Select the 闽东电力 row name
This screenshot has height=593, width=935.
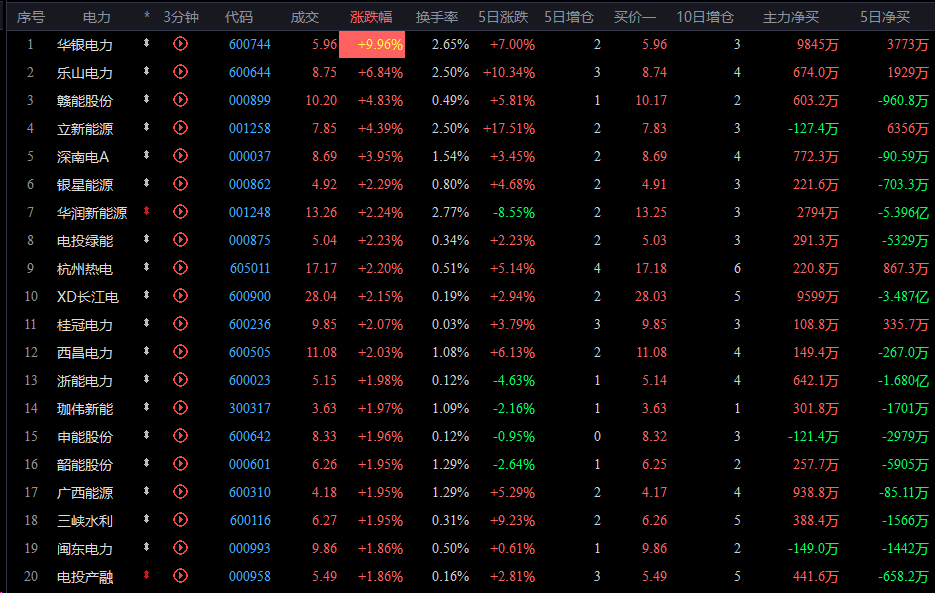(x=85, y=549)
